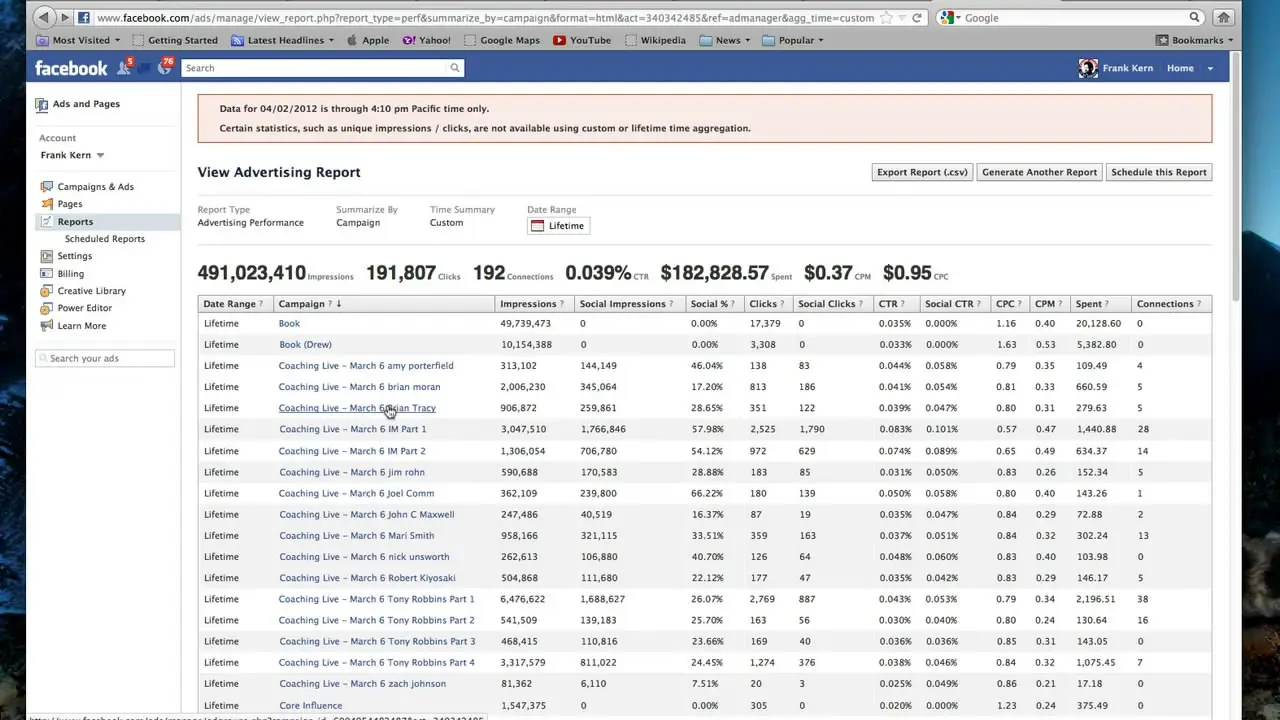Open friend requests notification icon

tap(124, 68)
